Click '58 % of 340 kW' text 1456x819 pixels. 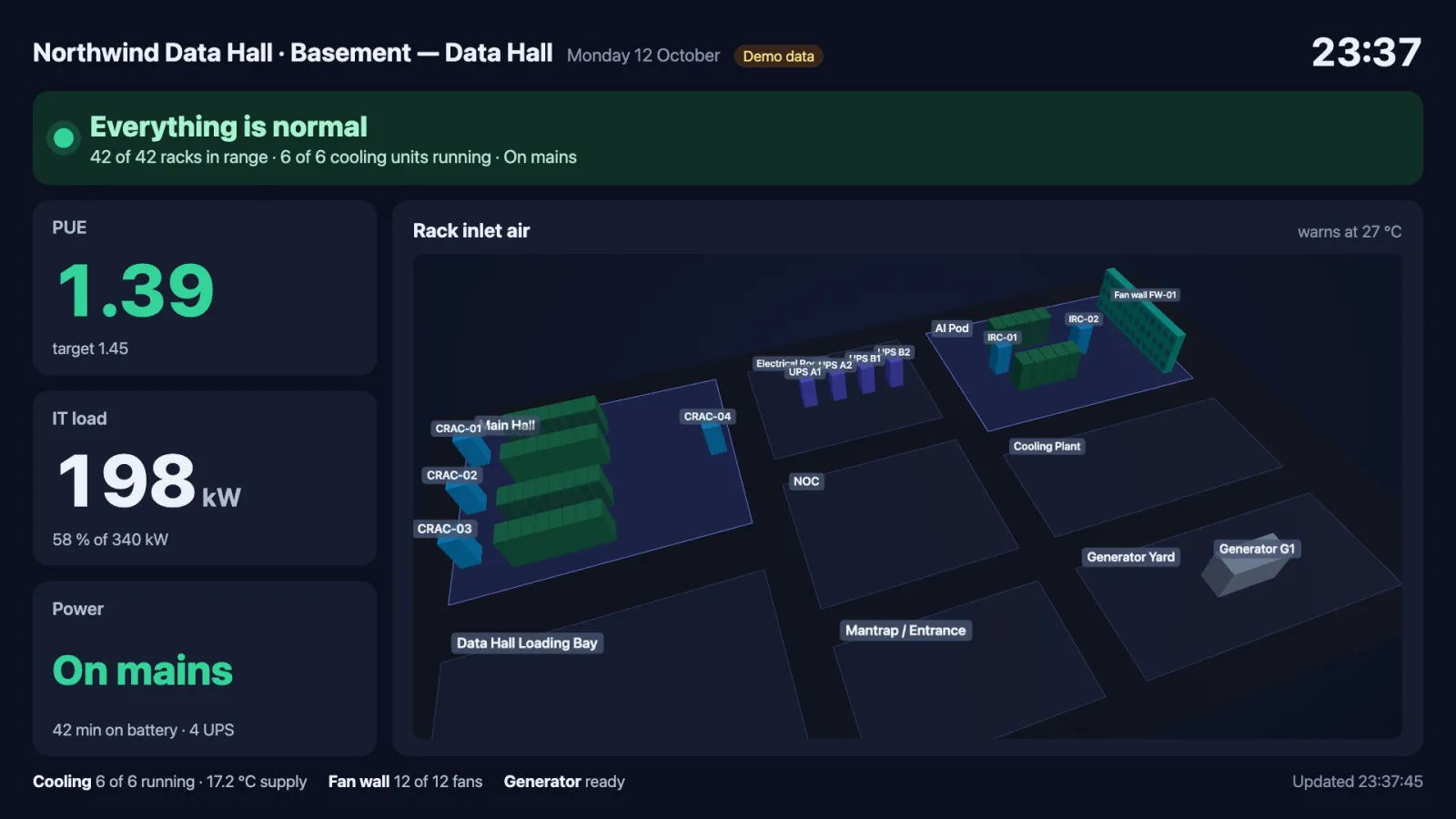[110, 540]
